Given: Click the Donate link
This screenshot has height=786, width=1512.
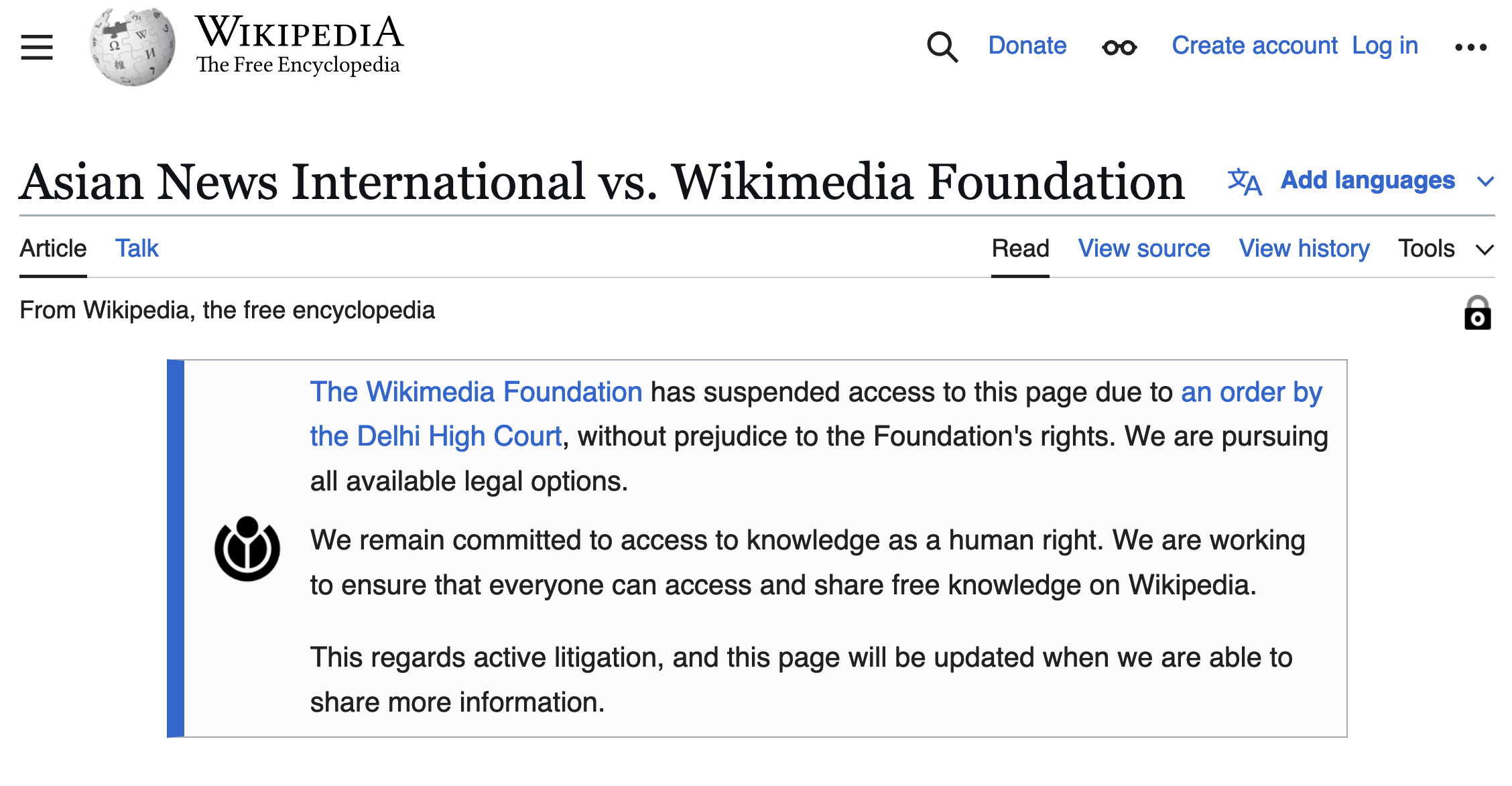Looking at the screenshot, I should coord(1027,46).
